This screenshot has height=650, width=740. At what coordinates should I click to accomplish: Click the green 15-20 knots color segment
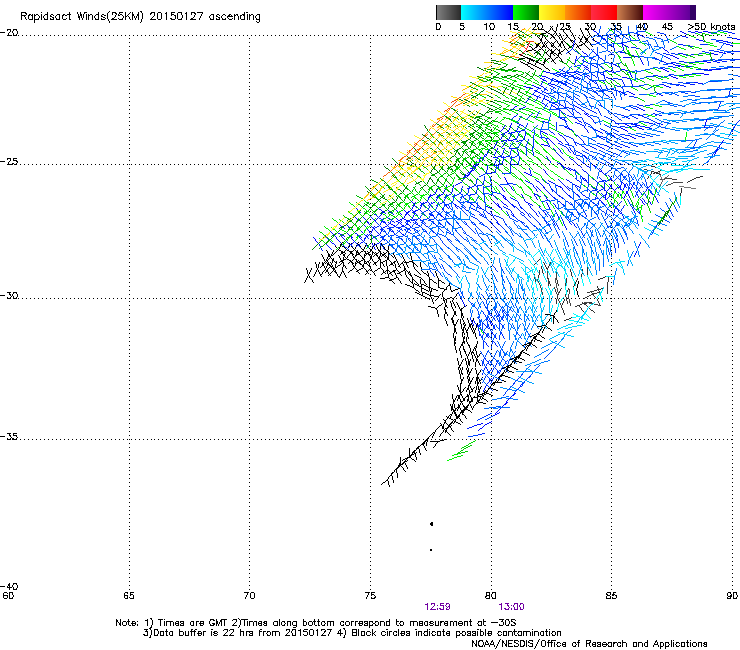pos(526,12)
